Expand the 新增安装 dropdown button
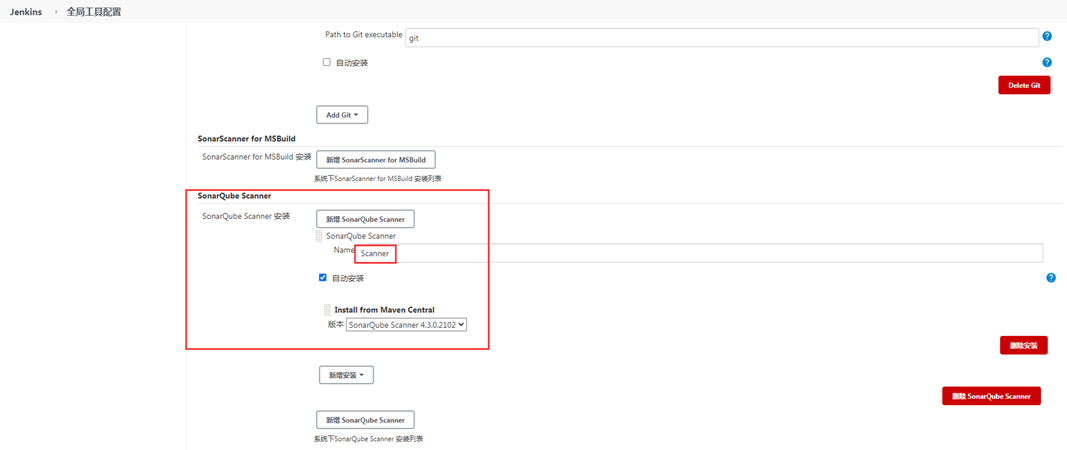 (x=346, y=375)
